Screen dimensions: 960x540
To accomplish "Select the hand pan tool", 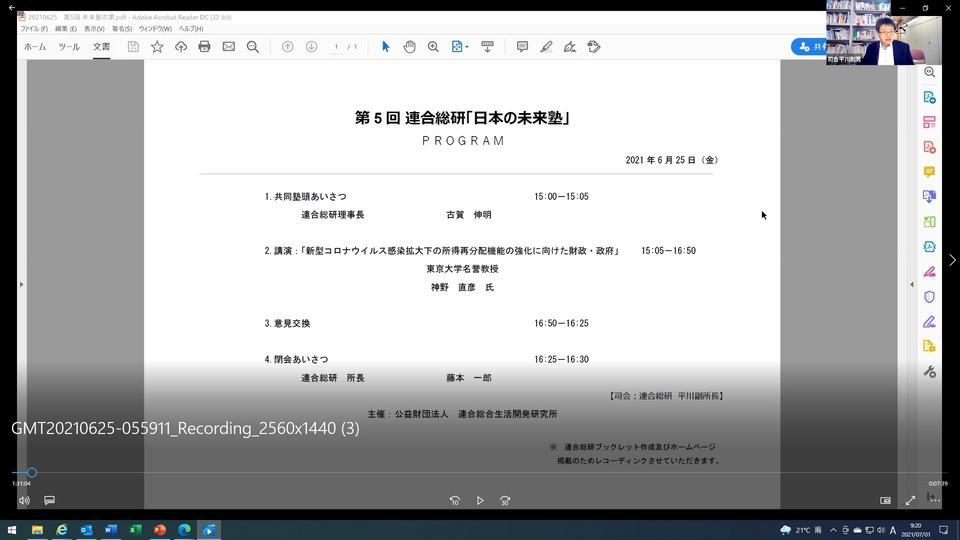I will click(410, 47).
